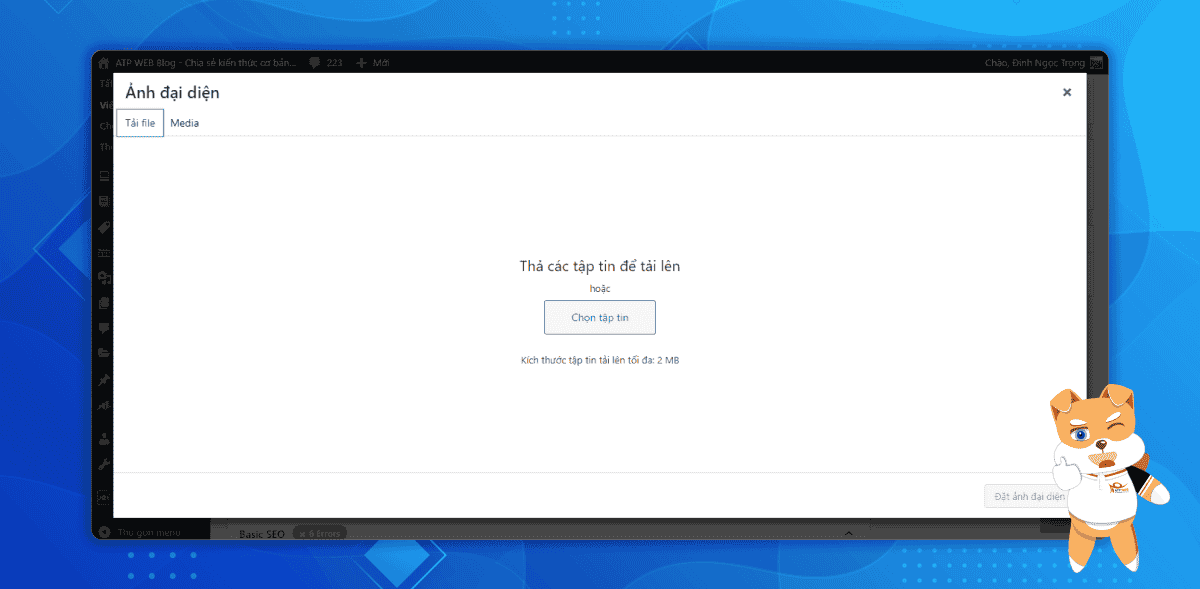Collapse menu using the Thu gọn menu arrow

(104, 532)
